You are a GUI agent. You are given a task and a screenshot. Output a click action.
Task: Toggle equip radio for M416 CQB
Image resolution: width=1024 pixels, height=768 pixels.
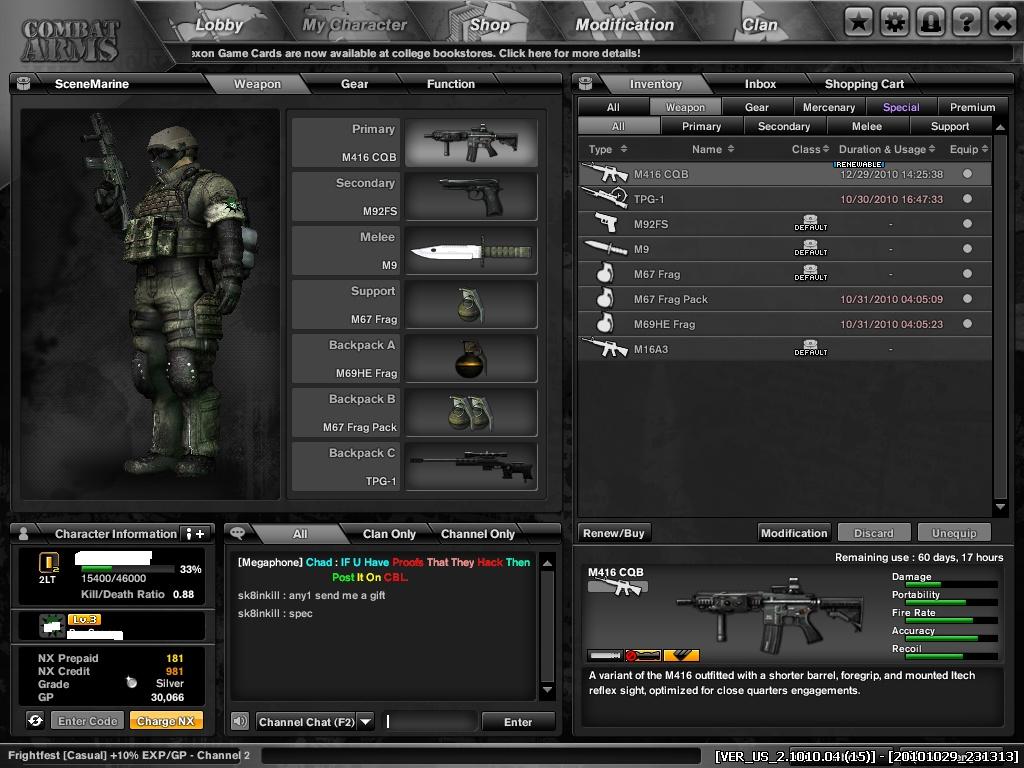tap(967, 174)
